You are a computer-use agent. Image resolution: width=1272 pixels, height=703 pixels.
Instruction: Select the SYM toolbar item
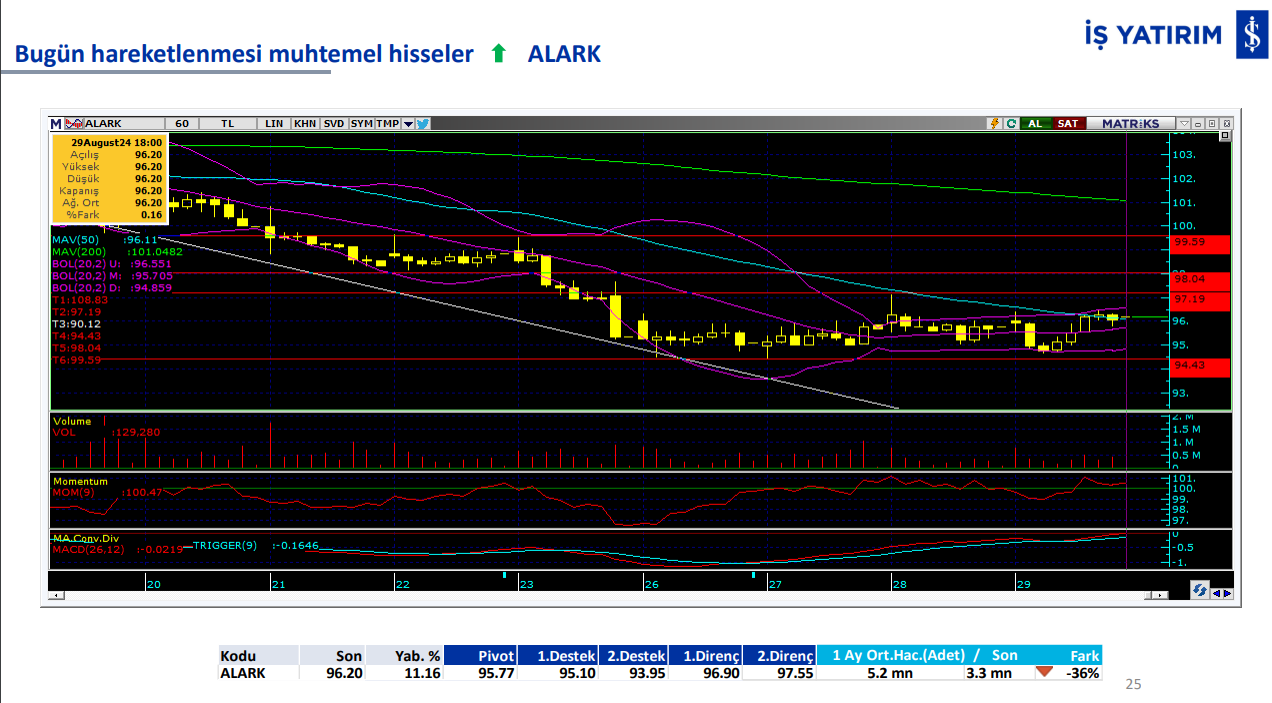pos(361,124)
